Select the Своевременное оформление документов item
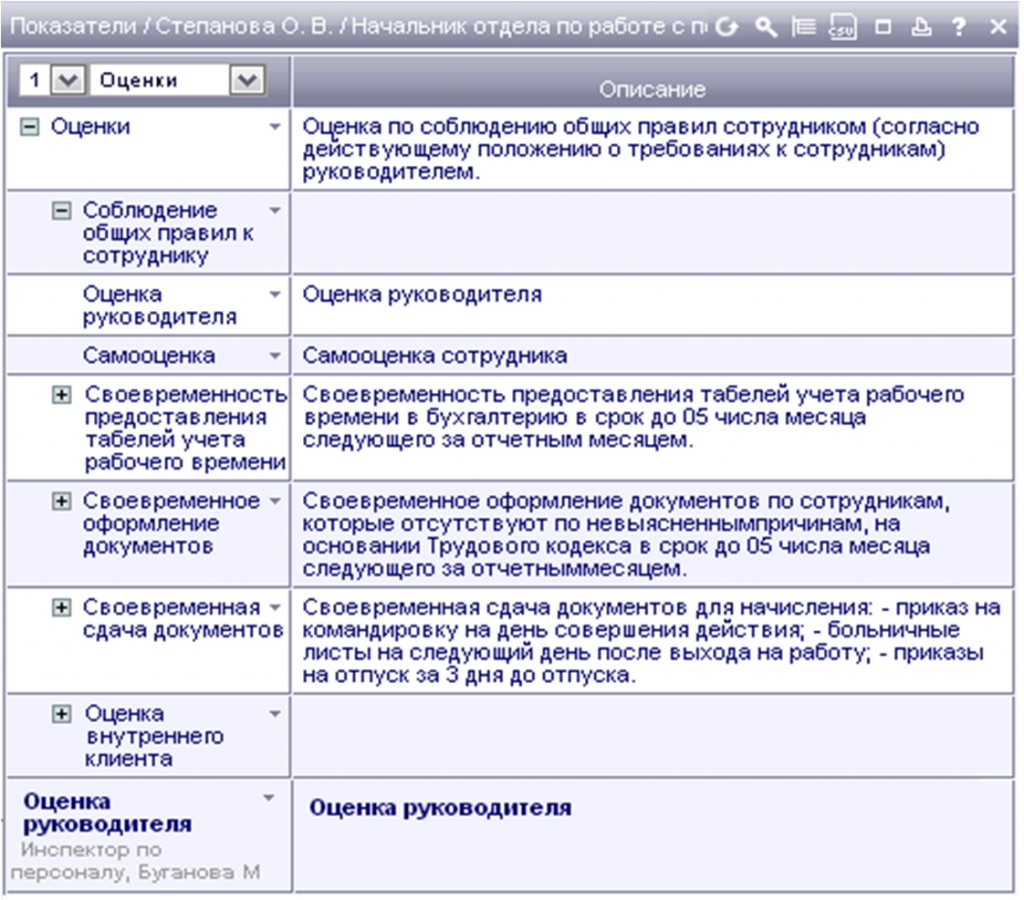Viewport: 1024px width, 900px height. pyautogui.click(x=171, y=524)
